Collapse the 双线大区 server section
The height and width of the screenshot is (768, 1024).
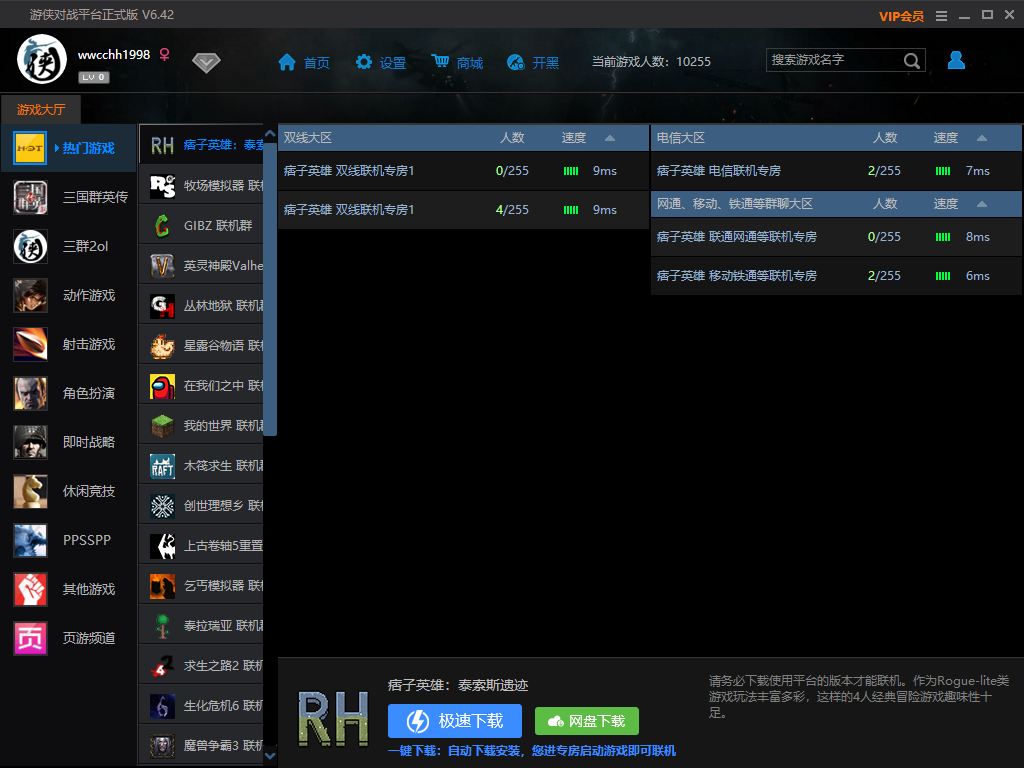point(610,138)
